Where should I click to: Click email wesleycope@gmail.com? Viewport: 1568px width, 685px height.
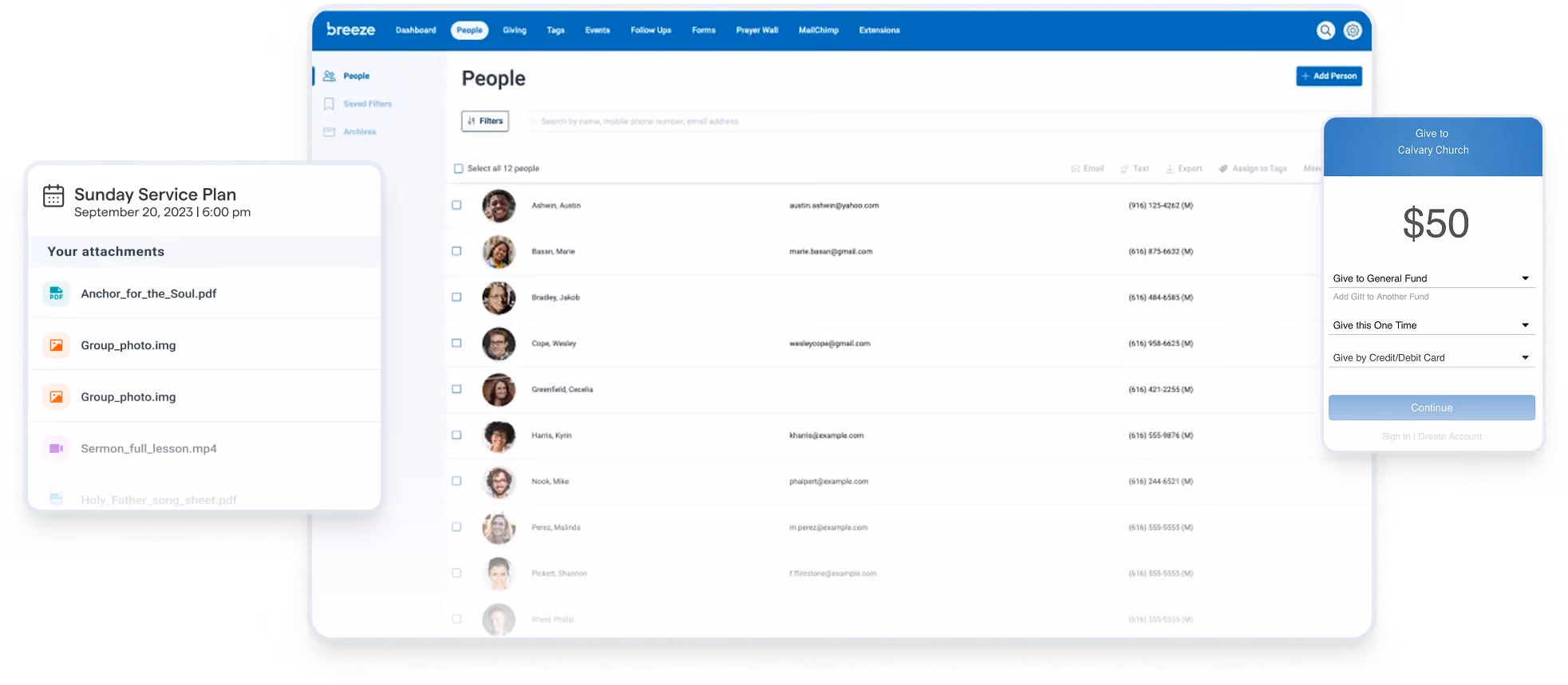[x=830, y=344]
